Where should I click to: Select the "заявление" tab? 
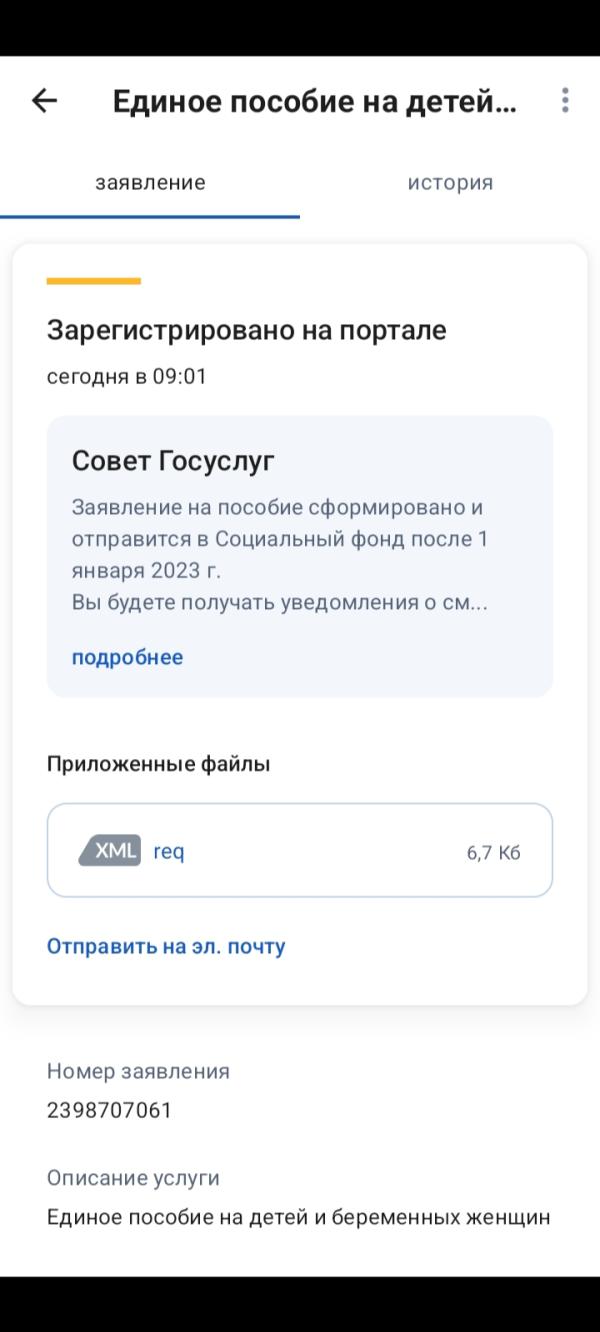coord(150,183)
